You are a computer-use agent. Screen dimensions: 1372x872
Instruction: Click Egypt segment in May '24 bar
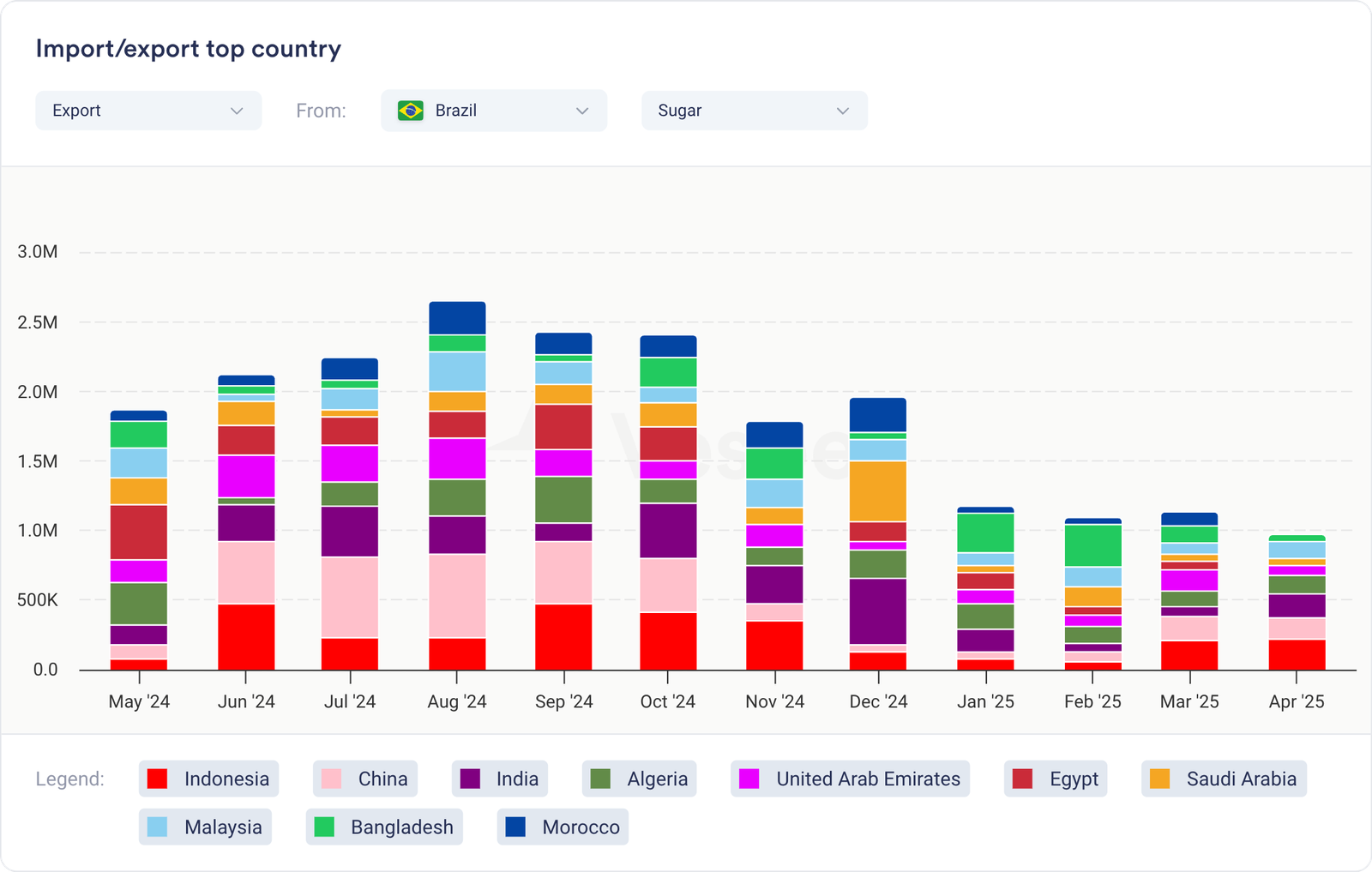pyautogui.click(x=139, y=532)
